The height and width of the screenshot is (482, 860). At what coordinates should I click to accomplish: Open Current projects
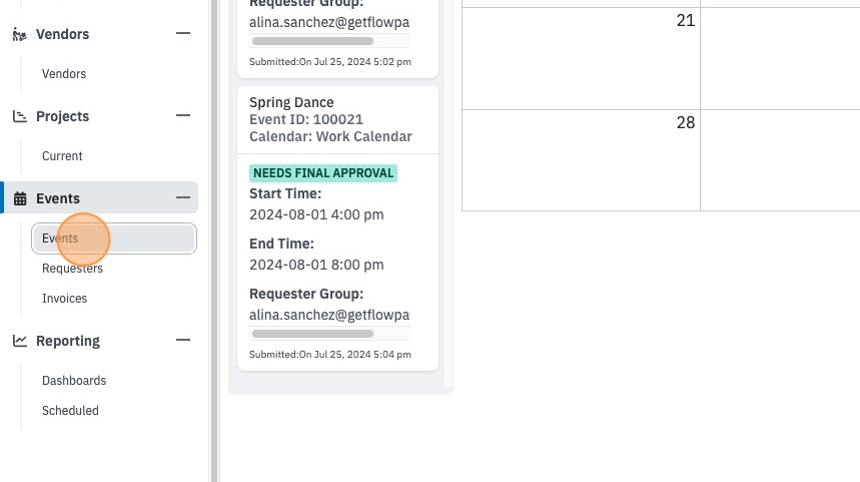pos(62,156)
